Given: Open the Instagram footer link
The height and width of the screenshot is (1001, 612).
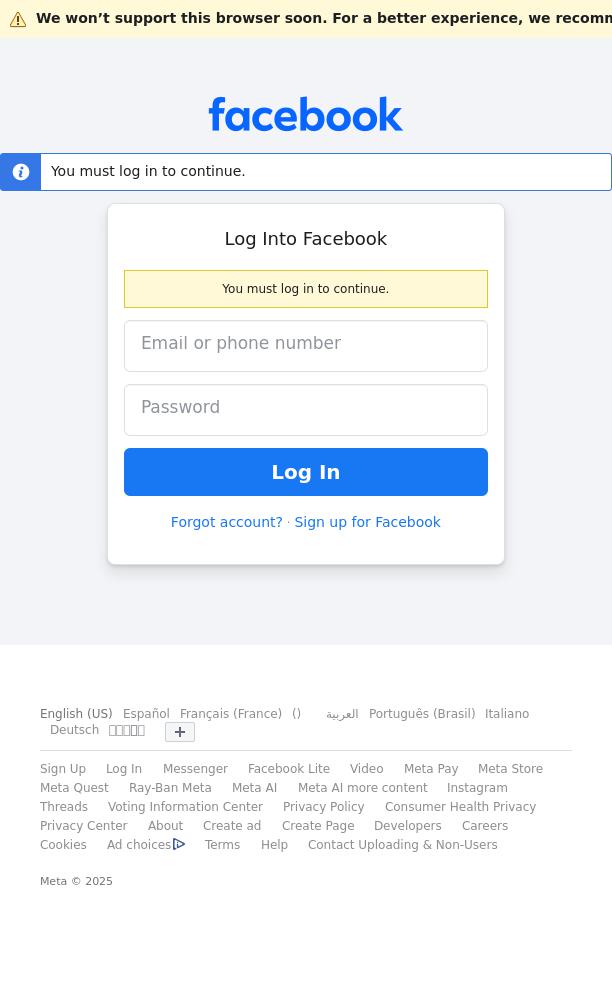Looking at the screenshot, I should 477,788.
